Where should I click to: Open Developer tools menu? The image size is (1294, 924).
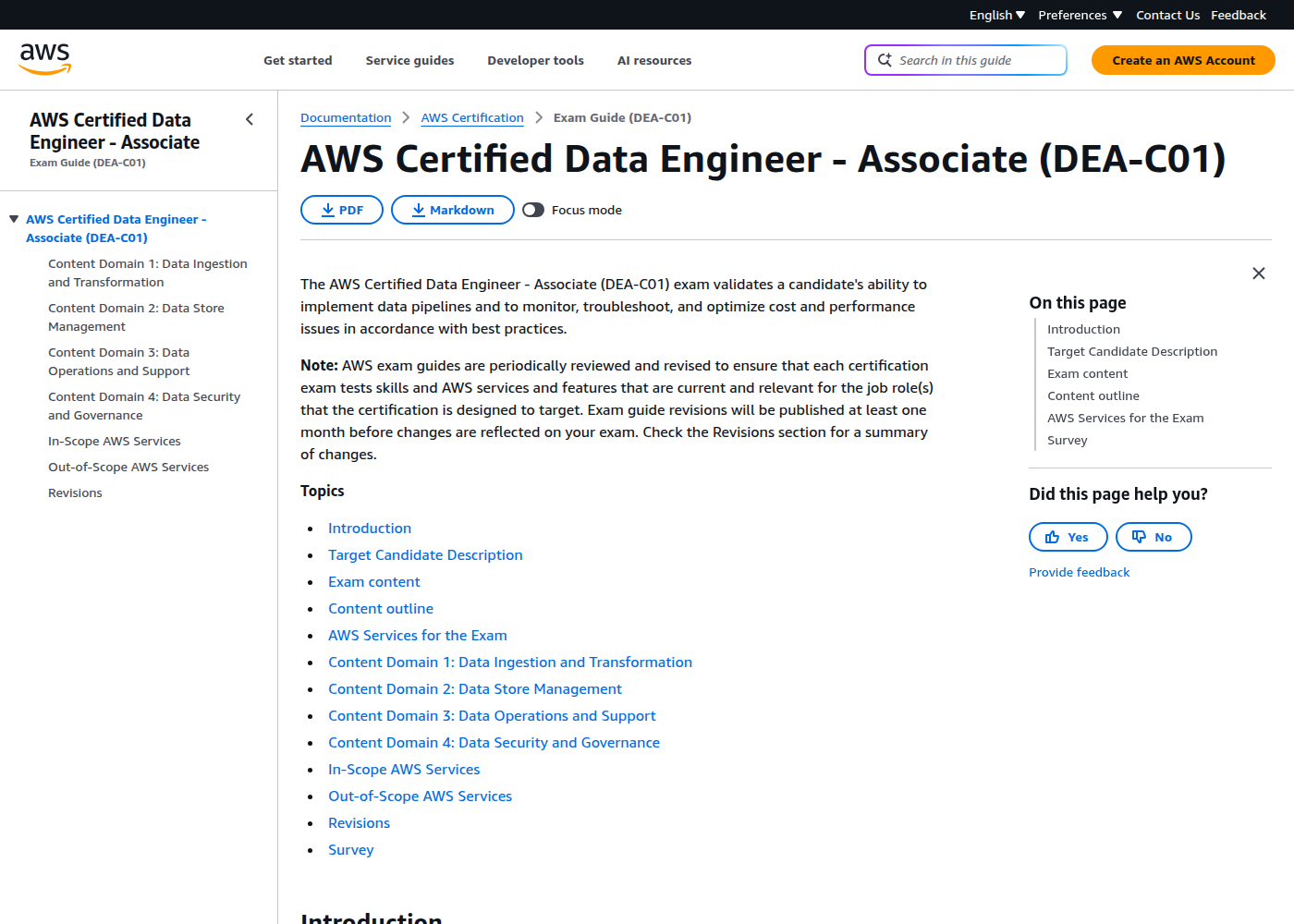click(x=535, y=60)
